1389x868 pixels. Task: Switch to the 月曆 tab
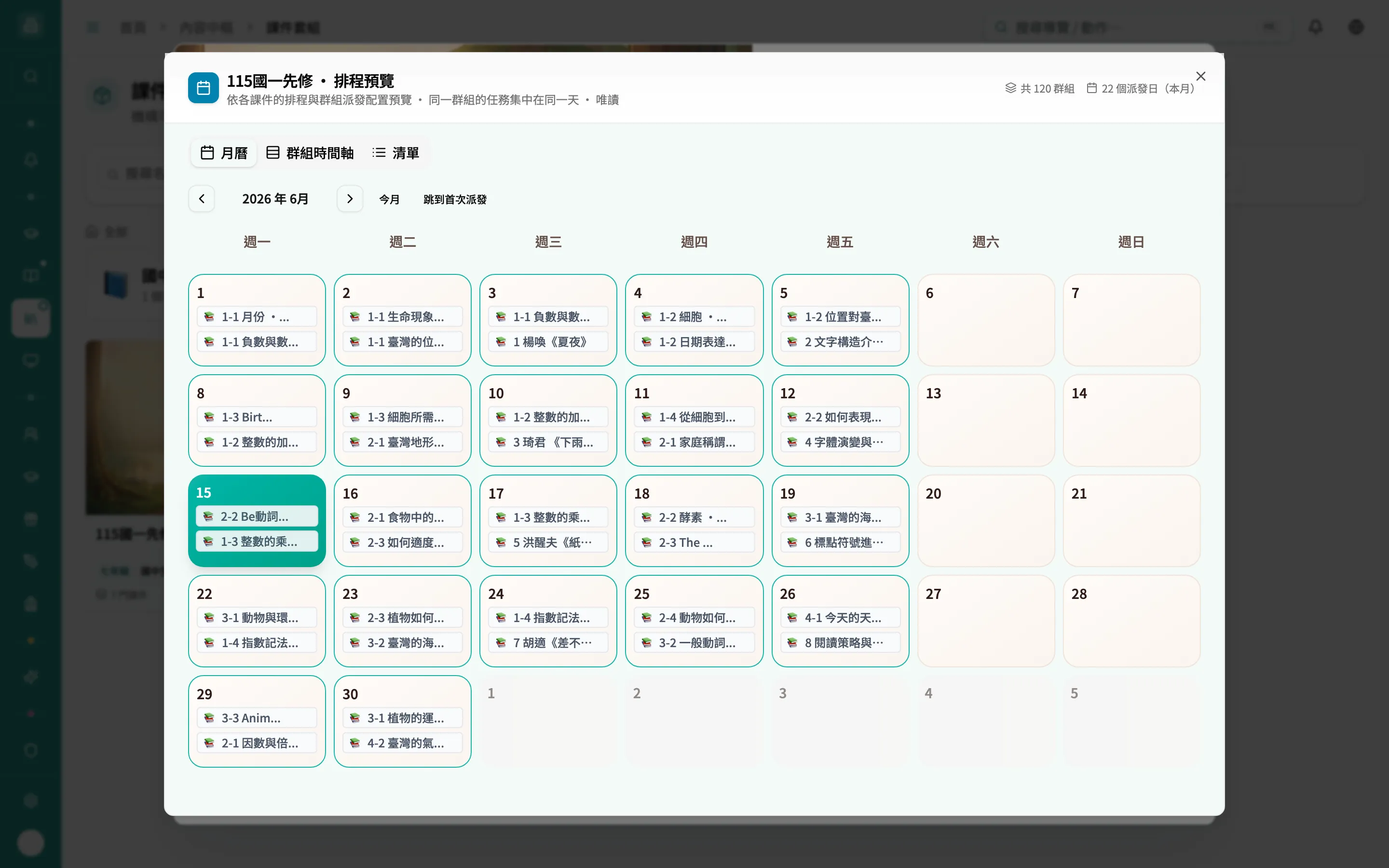click(x=223, y=153)
